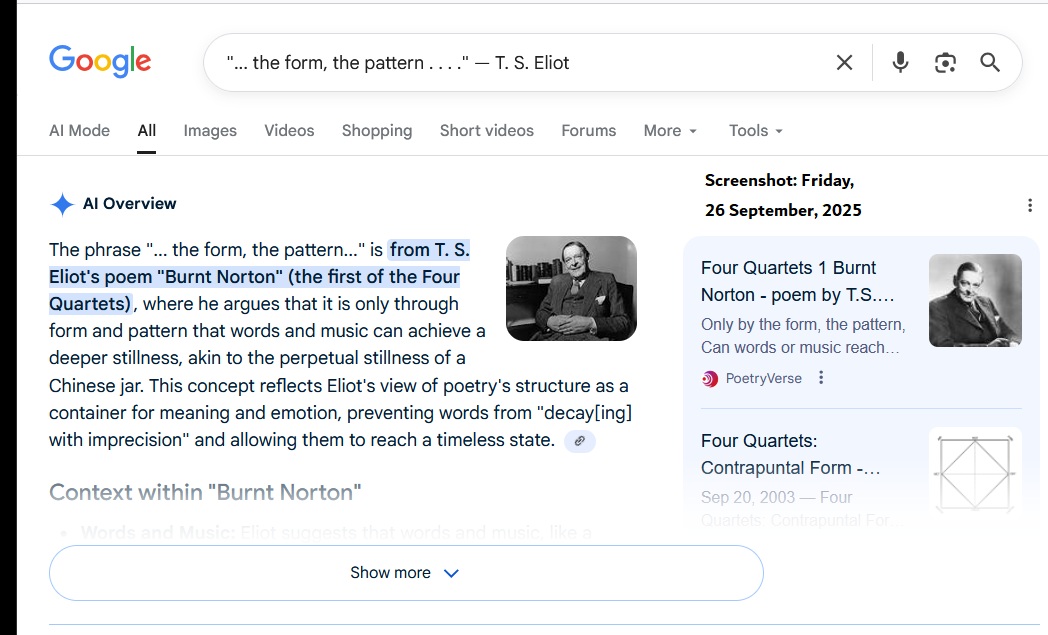
Task: Open Four Quartets: Contrapuntal Form link
Action: coord(790,454)
